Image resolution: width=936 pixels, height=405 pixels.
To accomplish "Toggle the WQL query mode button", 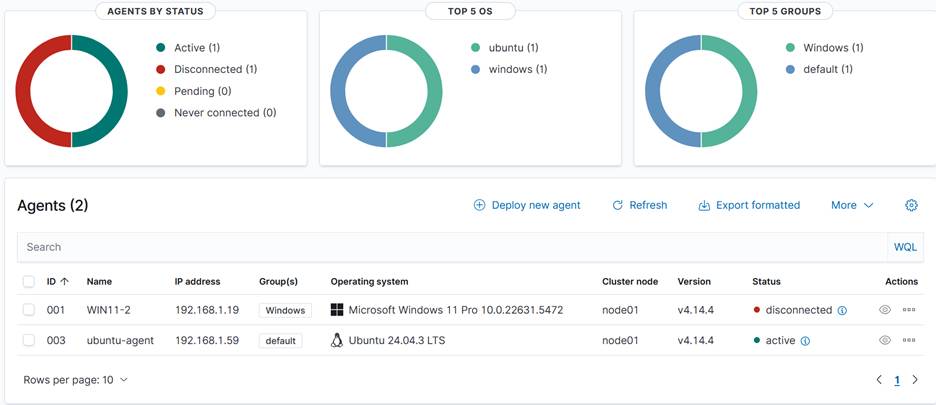I will 904,247.
